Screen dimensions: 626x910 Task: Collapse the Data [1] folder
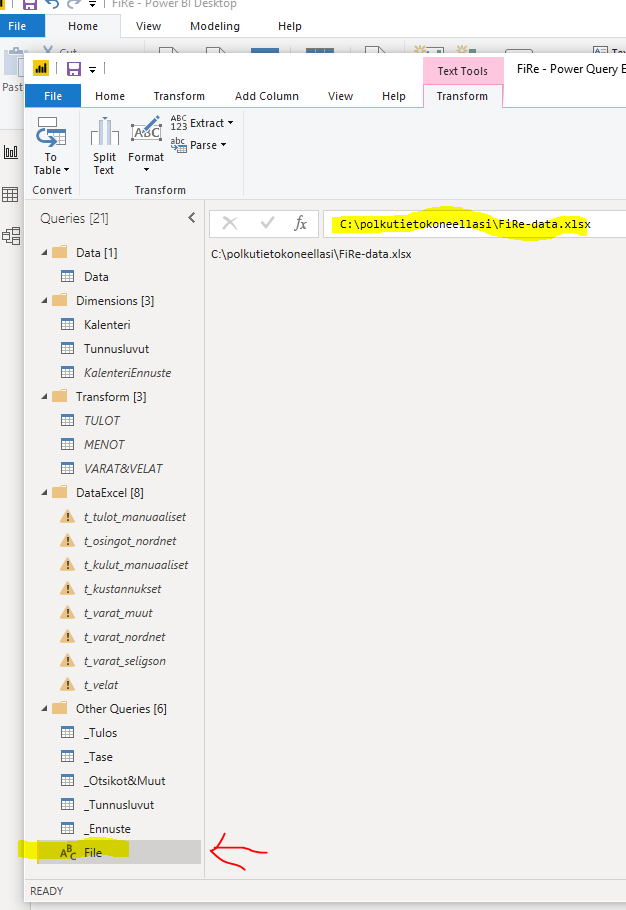coord(44,252)
